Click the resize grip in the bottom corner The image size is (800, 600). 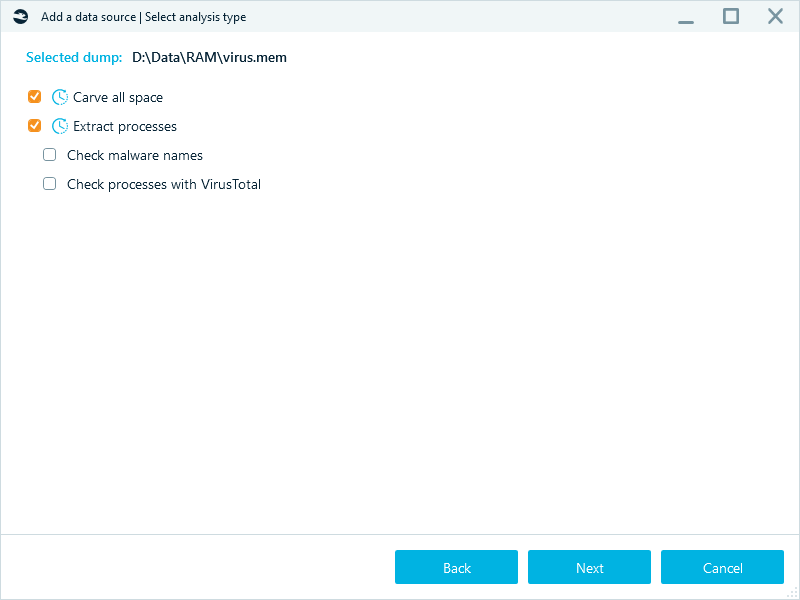pyautogui.click(x=793, y=593)
